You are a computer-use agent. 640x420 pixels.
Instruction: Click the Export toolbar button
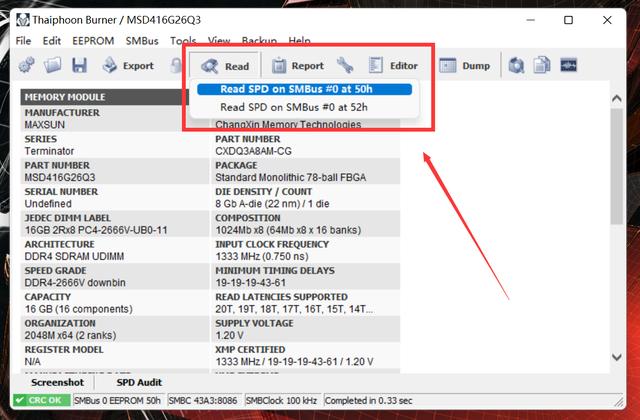click(128, 65)
